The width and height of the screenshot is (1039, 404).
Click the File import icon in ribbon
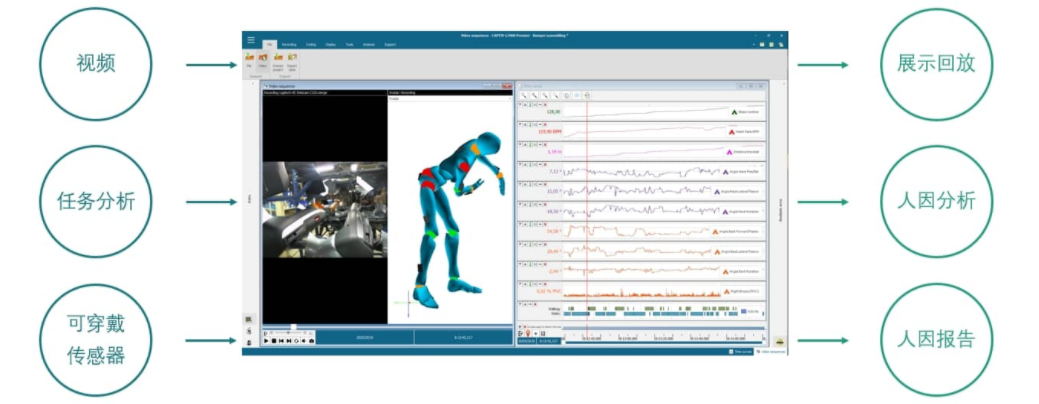[x=249, y=60]
